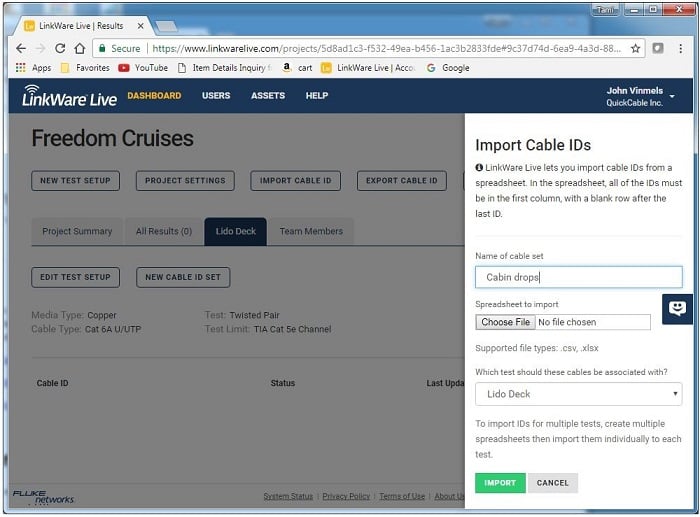Switch to the All Results (0) tab

point(164,231)
